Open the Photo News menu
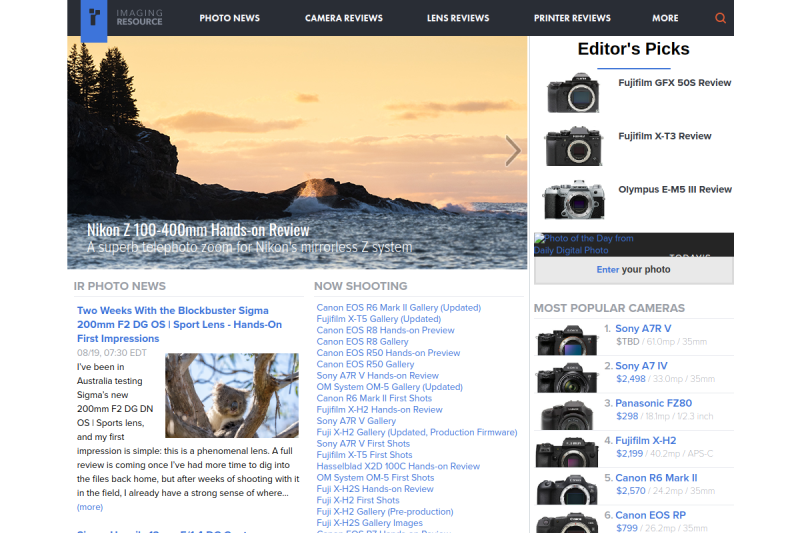 pos(230,18)
